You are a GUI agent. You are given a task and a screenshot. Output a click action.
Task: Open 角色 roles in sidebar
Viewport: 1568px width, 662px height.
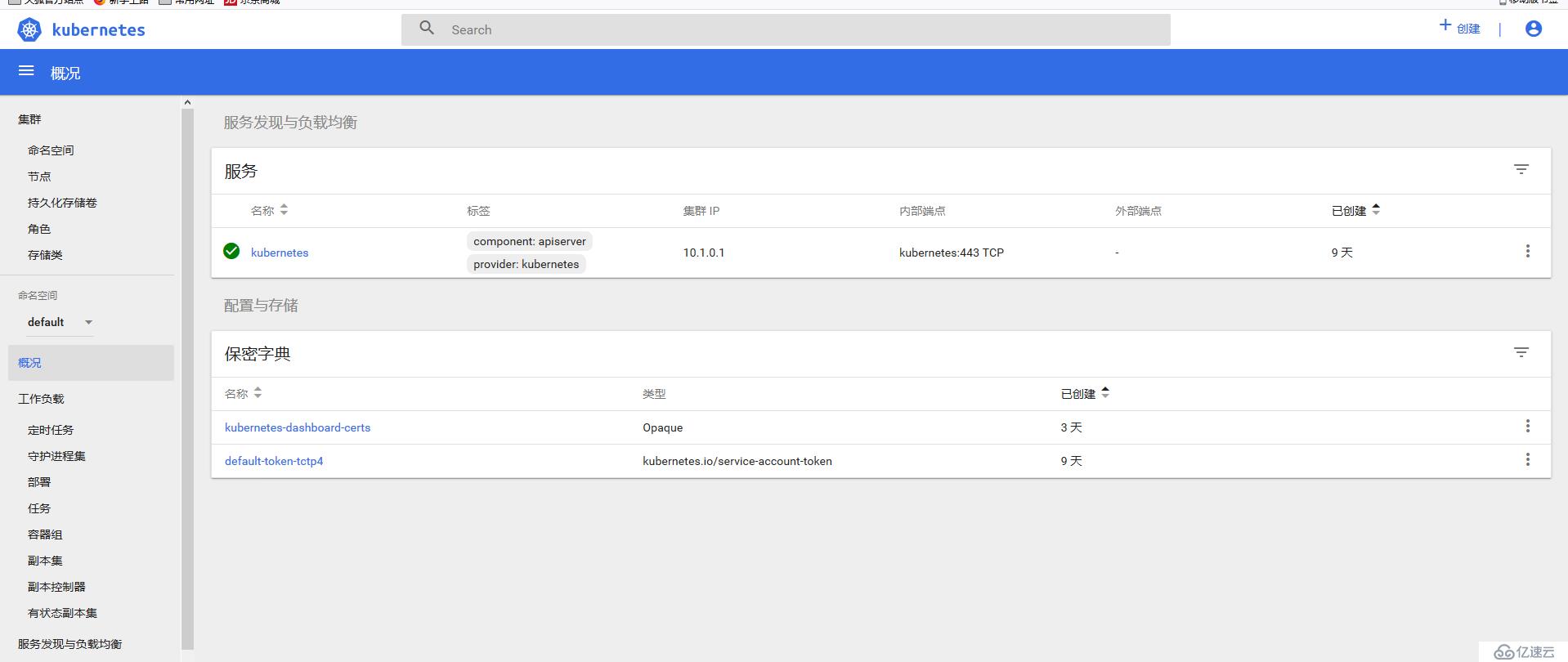[x=39, y=229]
